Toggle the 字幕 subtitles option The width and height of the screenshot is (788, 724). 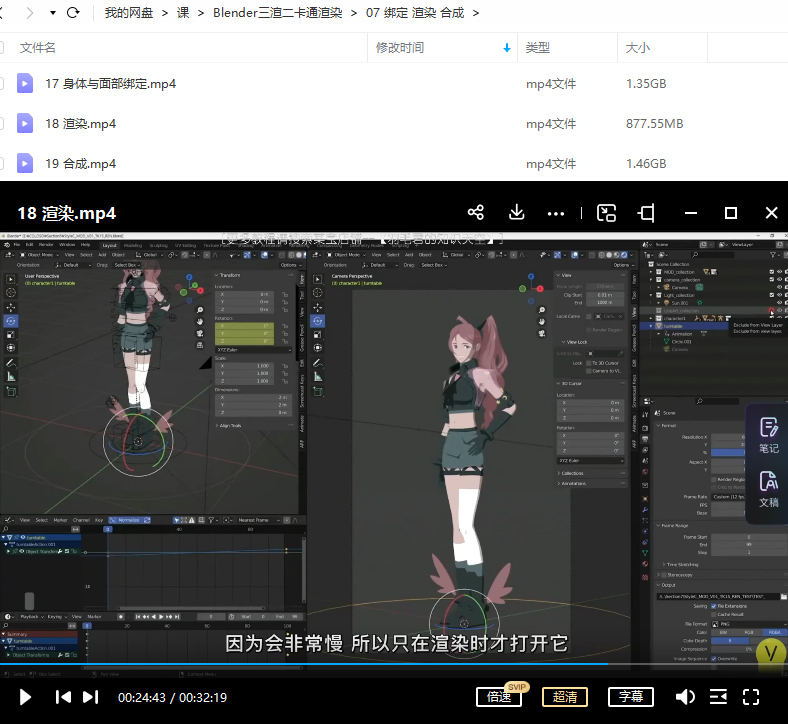coord(630,697)
